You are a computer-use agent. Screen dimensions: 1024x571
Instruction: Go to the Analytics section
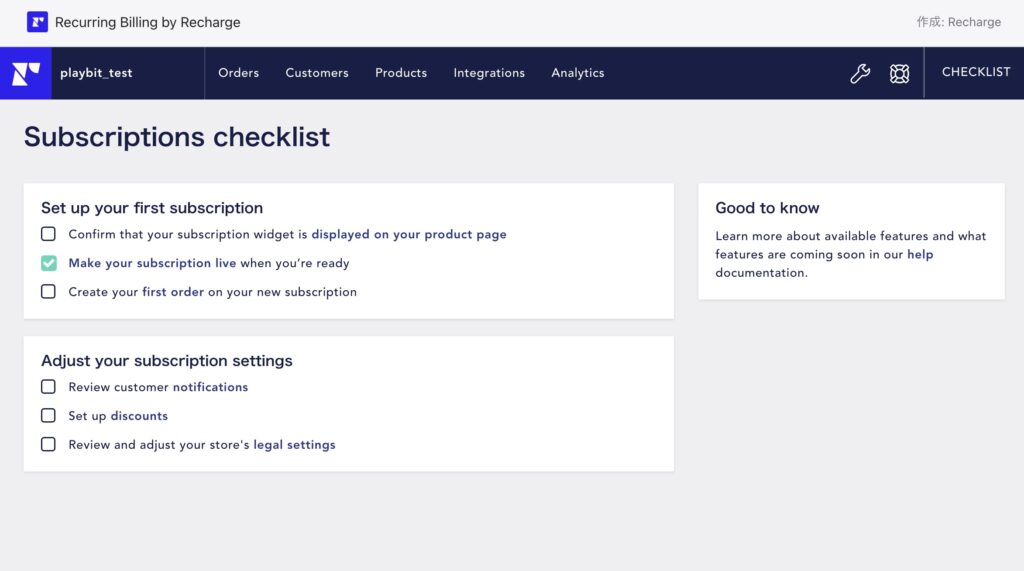[577, 73]
